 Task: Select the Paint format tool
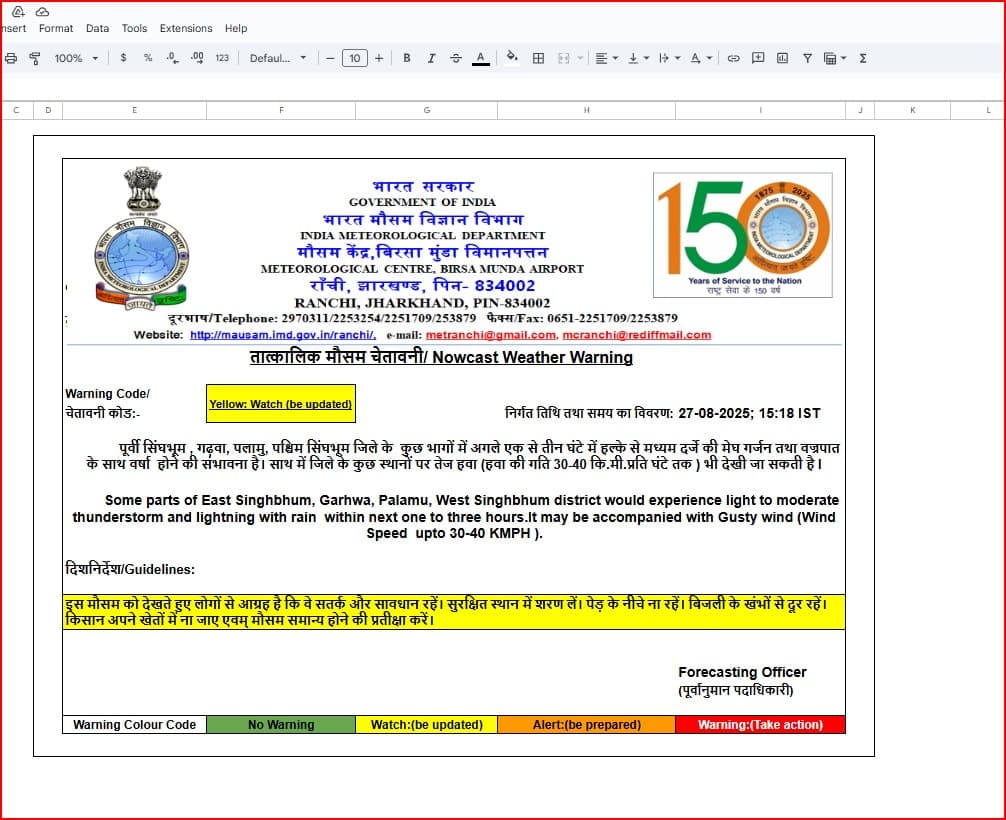click(35, 58)
